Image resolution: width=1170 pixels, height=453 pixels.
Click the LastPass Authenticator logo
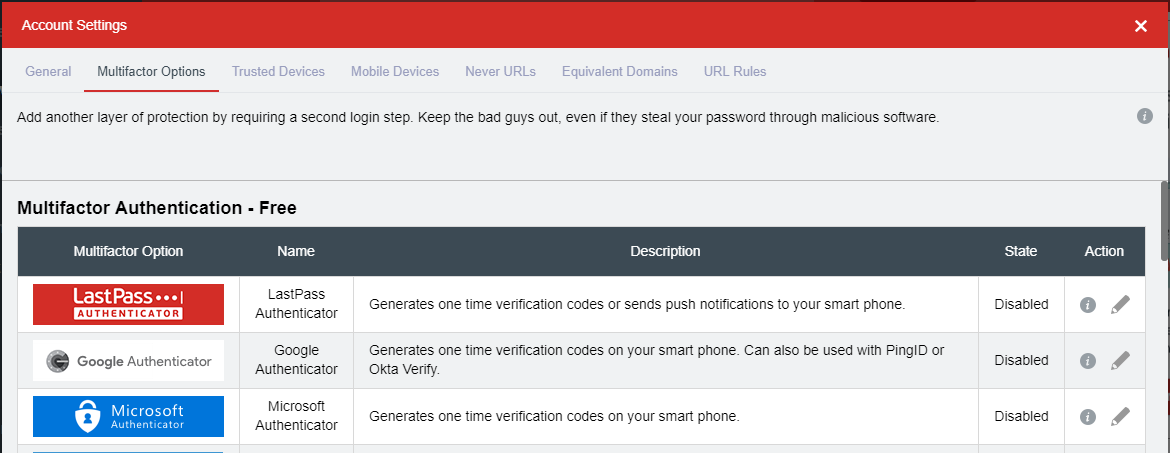pos(128,304)
